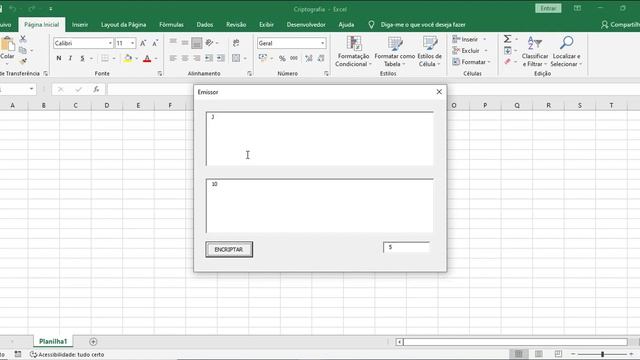Click the insert function fx icon
The image size is (640, 360).
click(96, 89)
